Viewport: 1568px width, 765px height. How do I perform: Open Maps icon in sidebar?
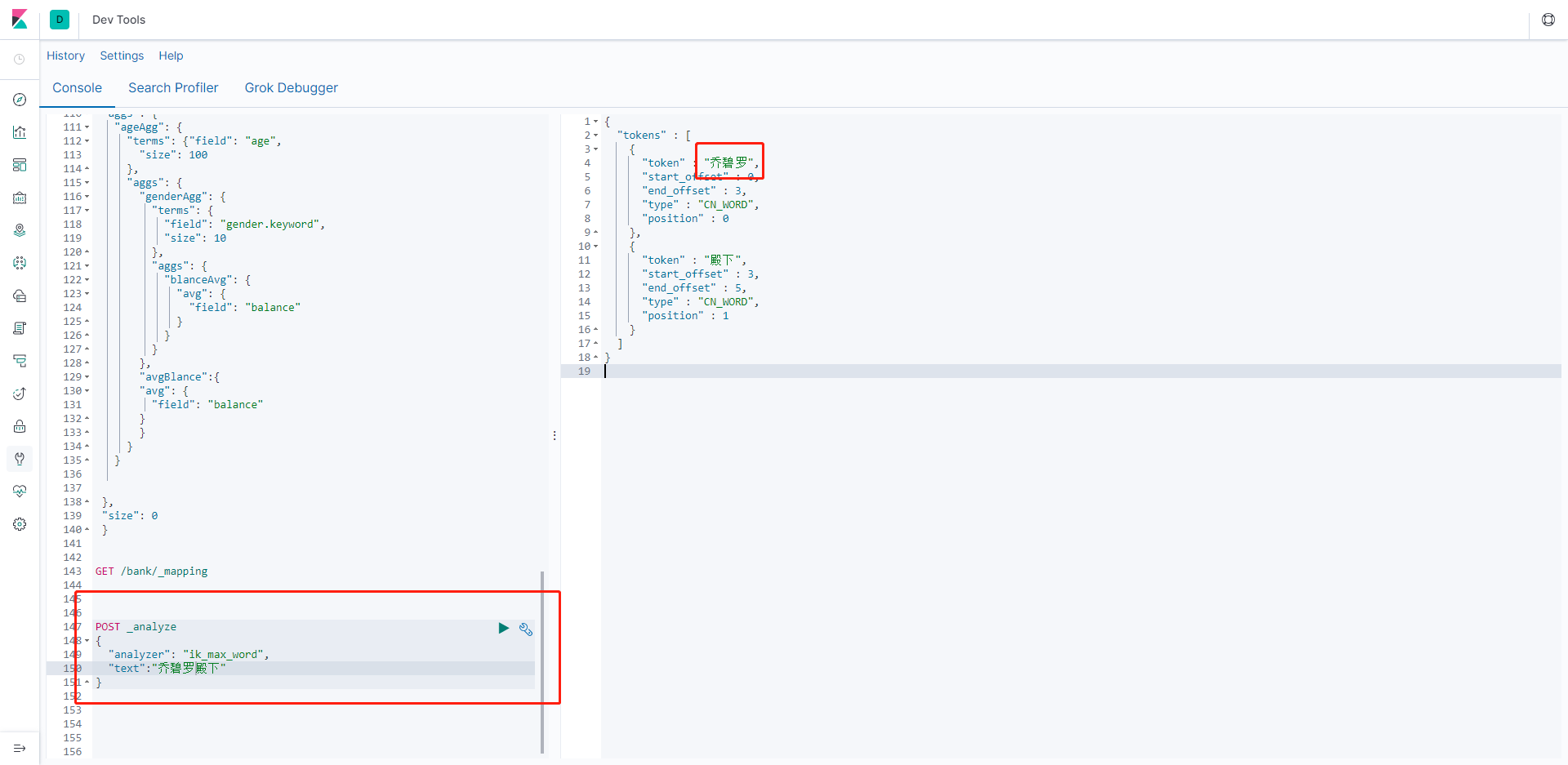(20, 230)
